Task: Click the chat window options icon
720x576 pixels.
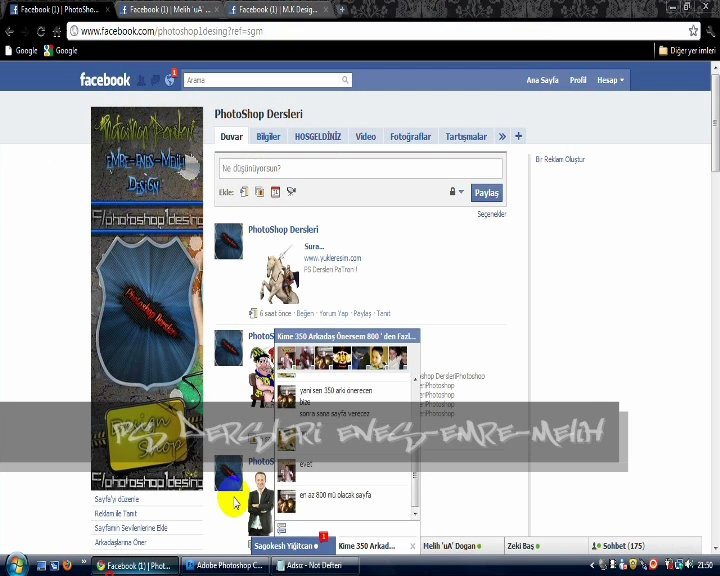Action: pos(281,528)
